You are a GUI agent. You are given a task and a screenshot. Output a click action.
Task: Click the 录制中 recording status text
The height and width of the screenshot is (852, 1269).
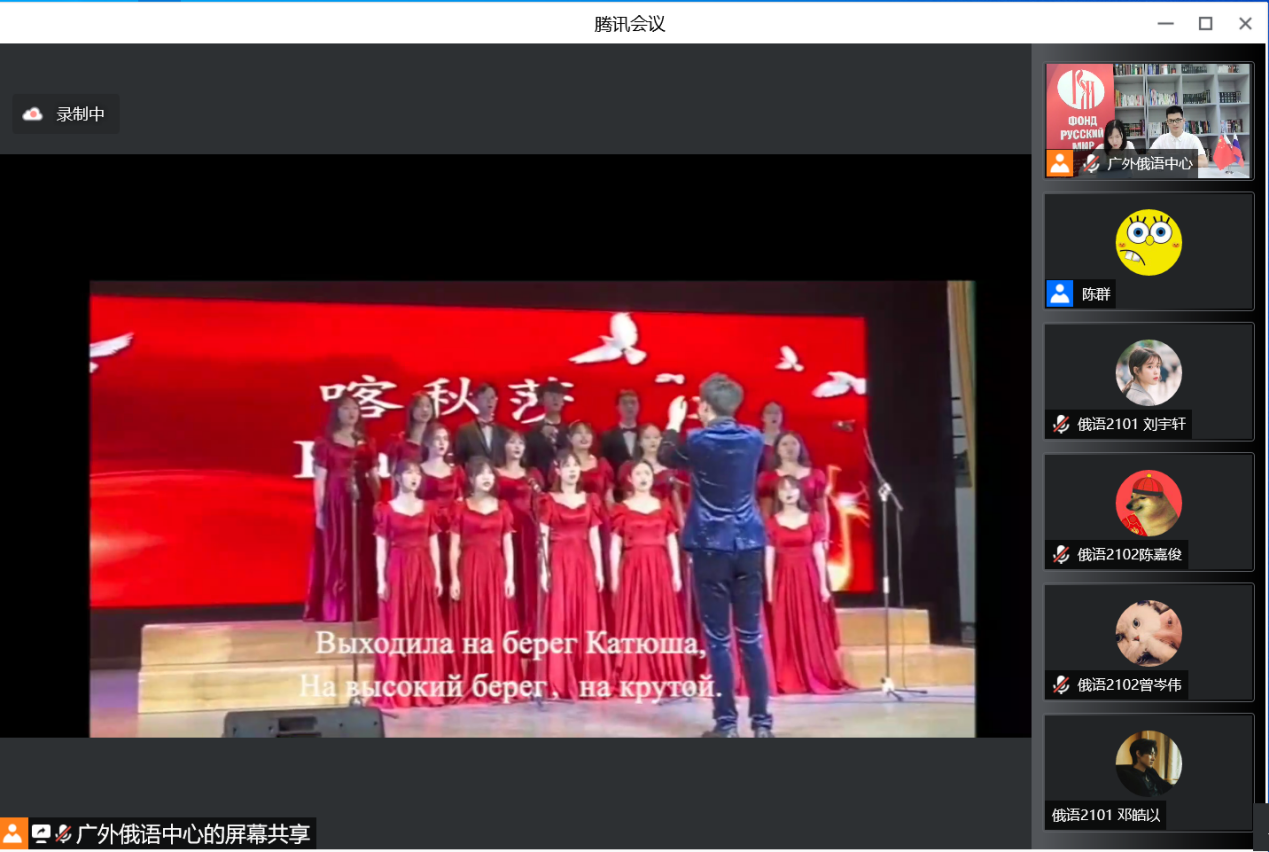pos(80,114)
